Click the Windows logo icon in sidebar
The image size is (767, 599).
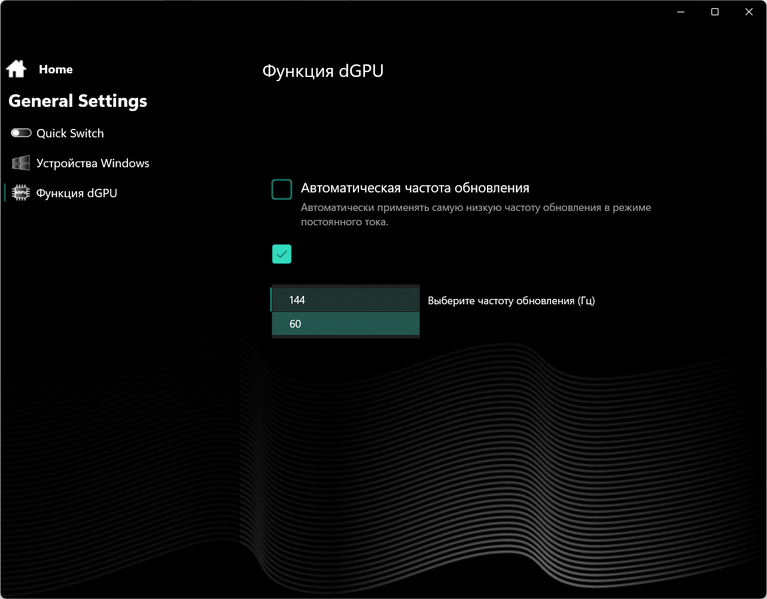pos(21,163)
